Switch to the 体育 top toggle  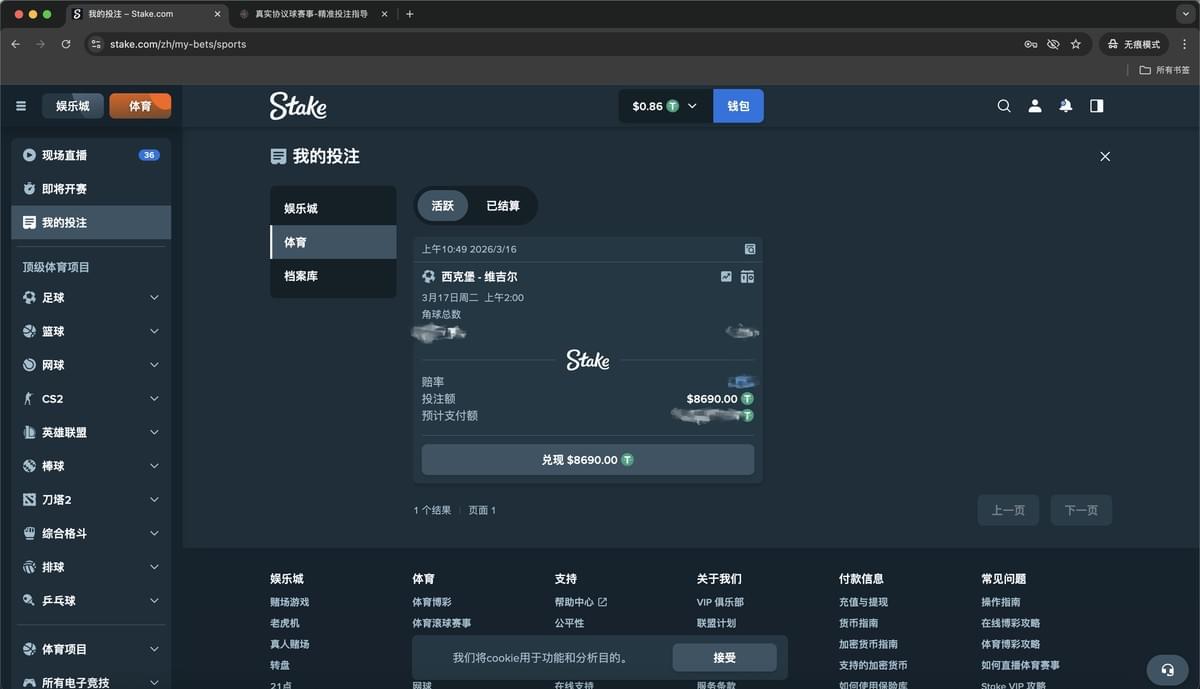coord(140,106)
